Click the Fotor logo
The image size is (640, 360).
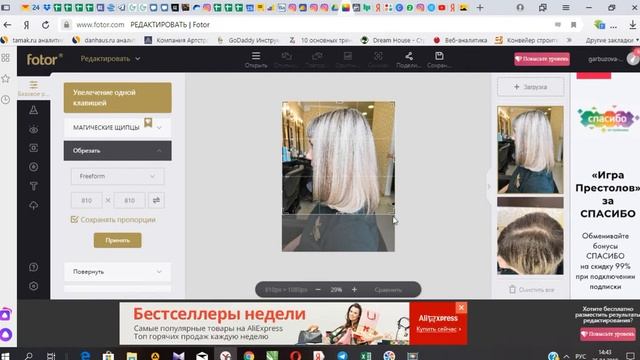[x=44, y=60]
